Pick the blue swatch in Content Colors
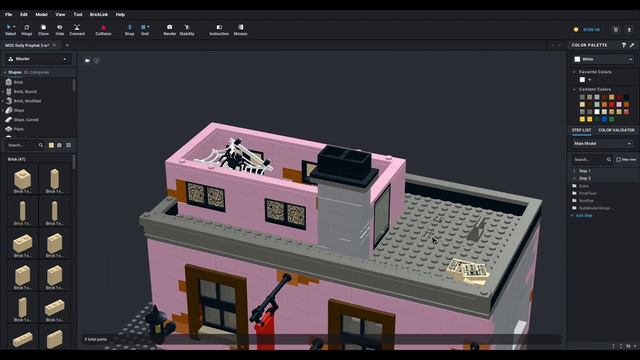This screenshot has height=360, width=640. (x=604, y=119)
